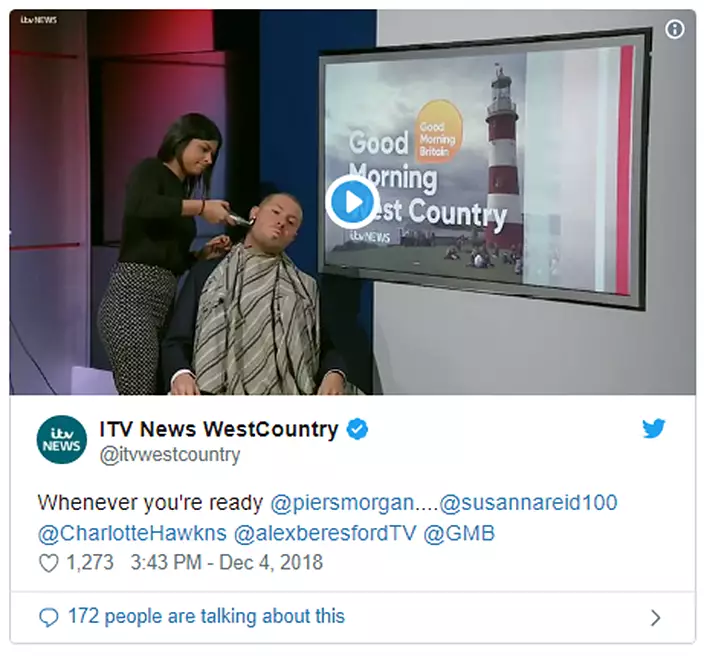Click the info icon on the video

coord(674,30)
